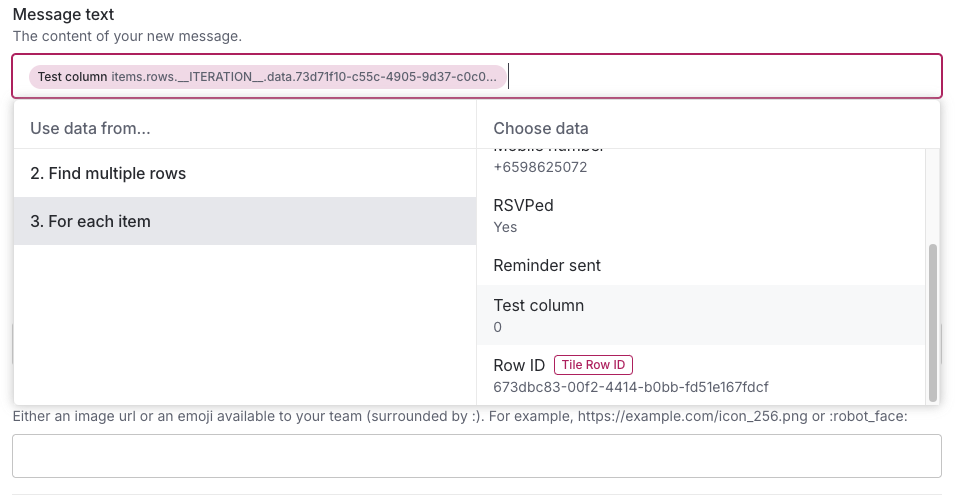959x502 pixels.
Task: Click the "Choose data" column header
Action: (x=541, y=128)
